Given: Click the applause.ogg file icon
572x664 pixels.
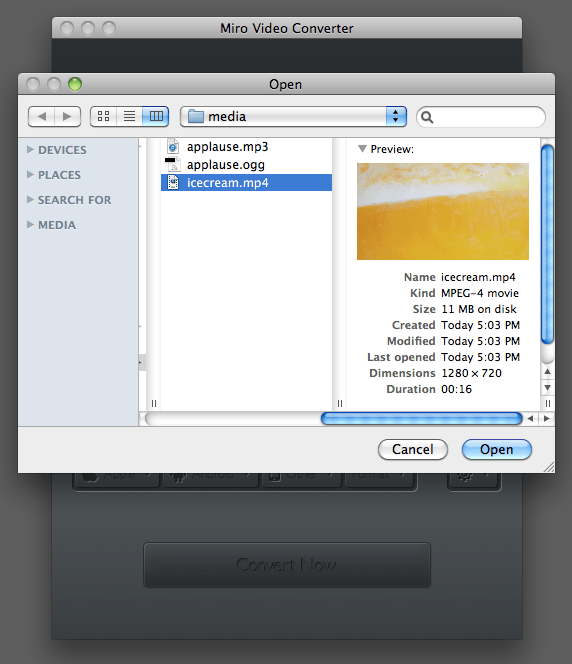Looking at the screenshot, I should pyautogui.click(x=173, y=164).
